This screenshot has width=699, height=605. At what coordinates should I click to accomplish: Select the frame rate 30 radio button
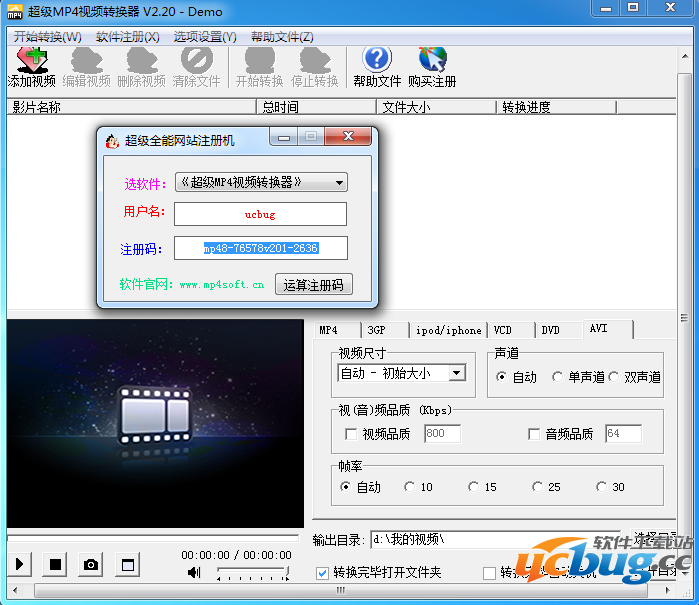pos(601,486)
